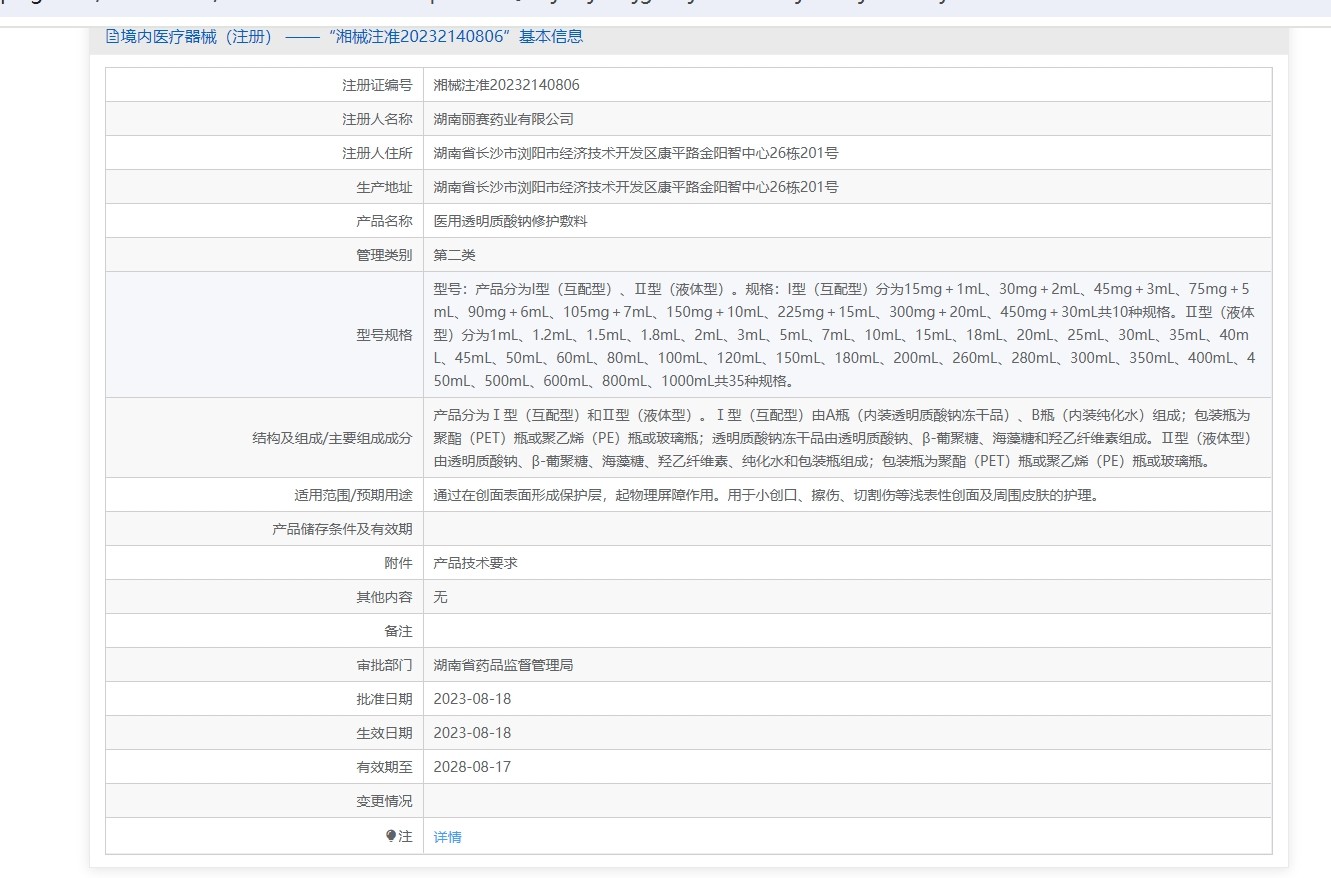Click the page header title 基本信息
Image resolution: width=1331 pixels, height=878 pixels.
[x=551, y=37]
